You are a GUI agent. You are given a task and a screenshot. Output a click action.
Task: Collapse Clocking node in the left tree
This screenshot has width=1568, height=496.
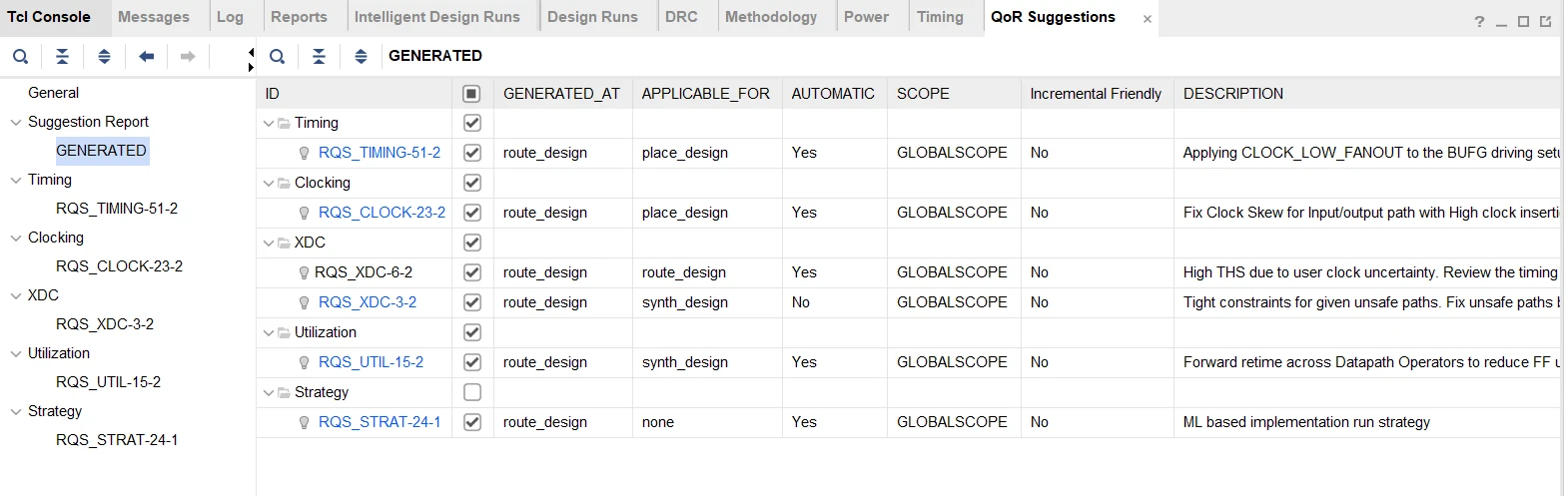point(15,238)
